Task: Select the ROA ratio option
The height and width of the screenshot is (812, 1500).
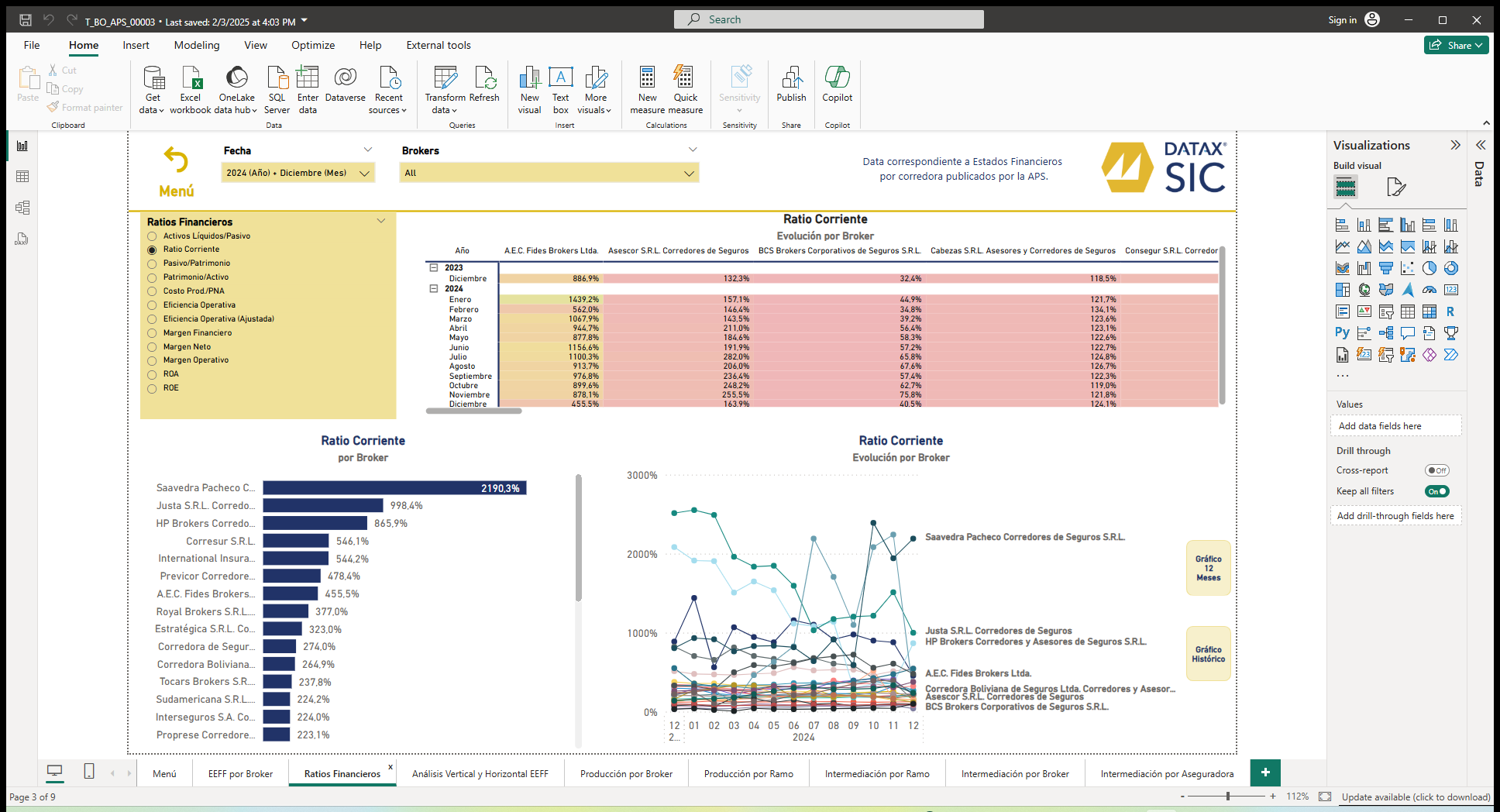Action: pos(152,373)
